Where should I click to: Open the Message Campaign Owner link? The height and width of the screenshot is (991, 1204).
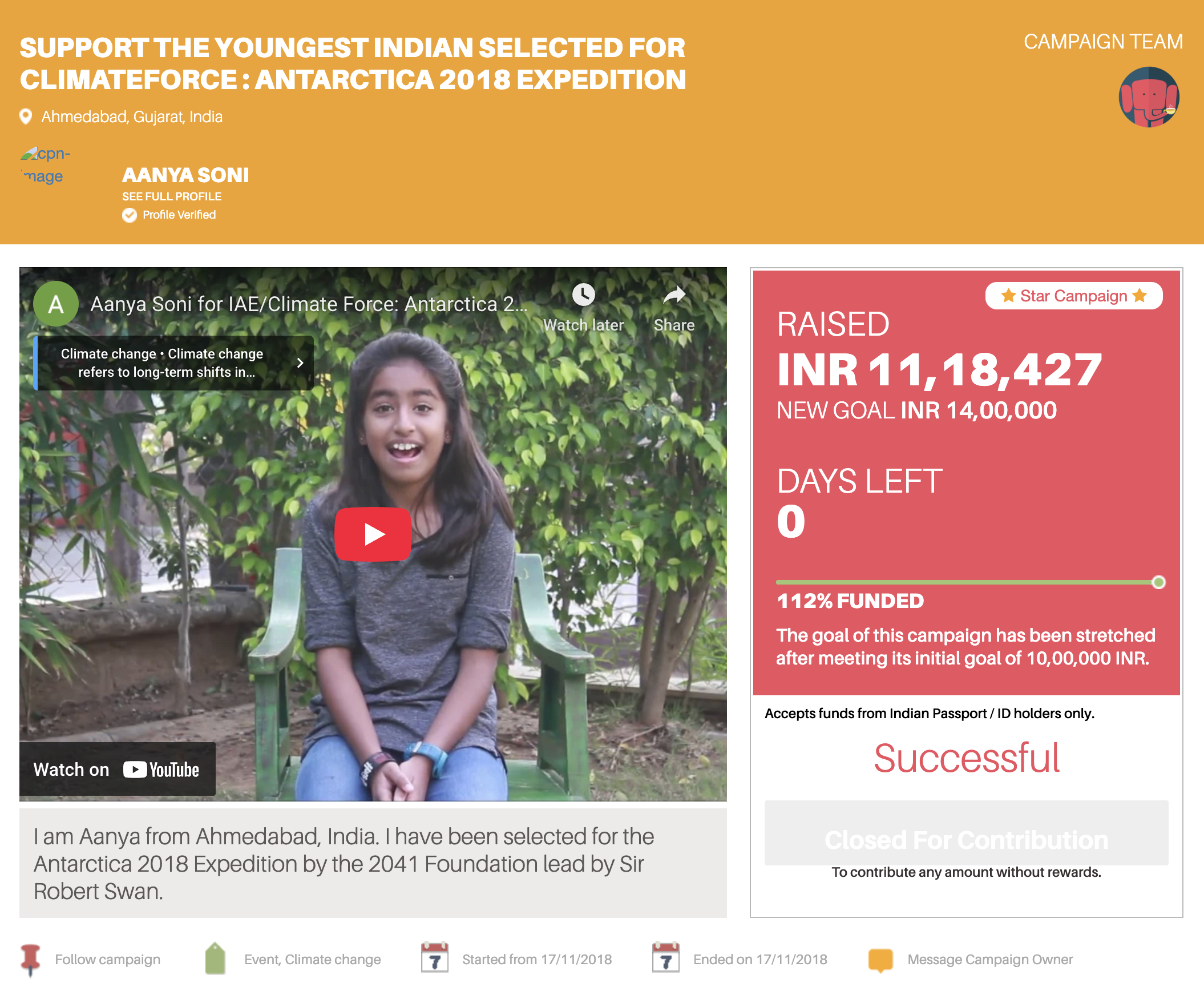coord(990,960)
